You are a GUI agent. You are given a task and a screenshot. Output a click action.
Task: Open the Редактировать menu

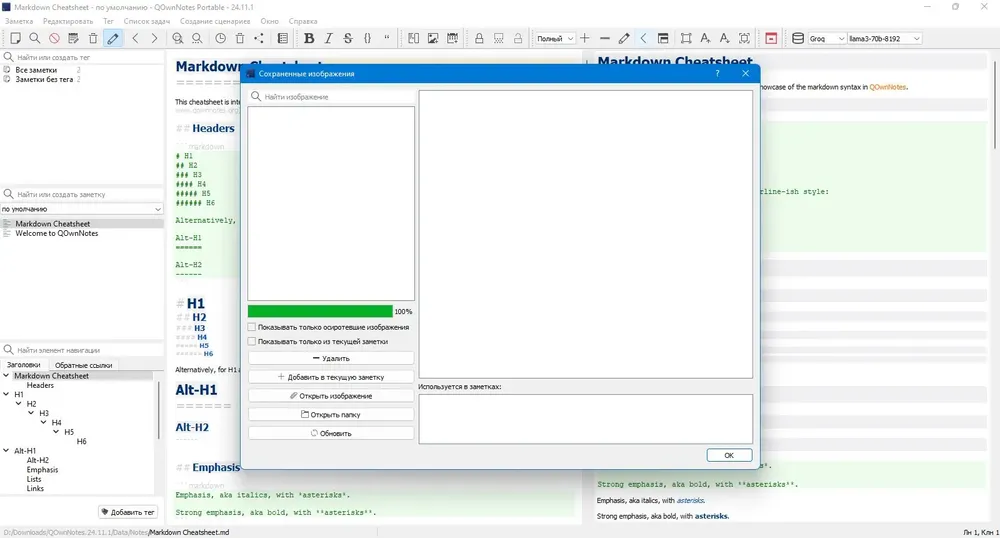[x=68, y=21]
